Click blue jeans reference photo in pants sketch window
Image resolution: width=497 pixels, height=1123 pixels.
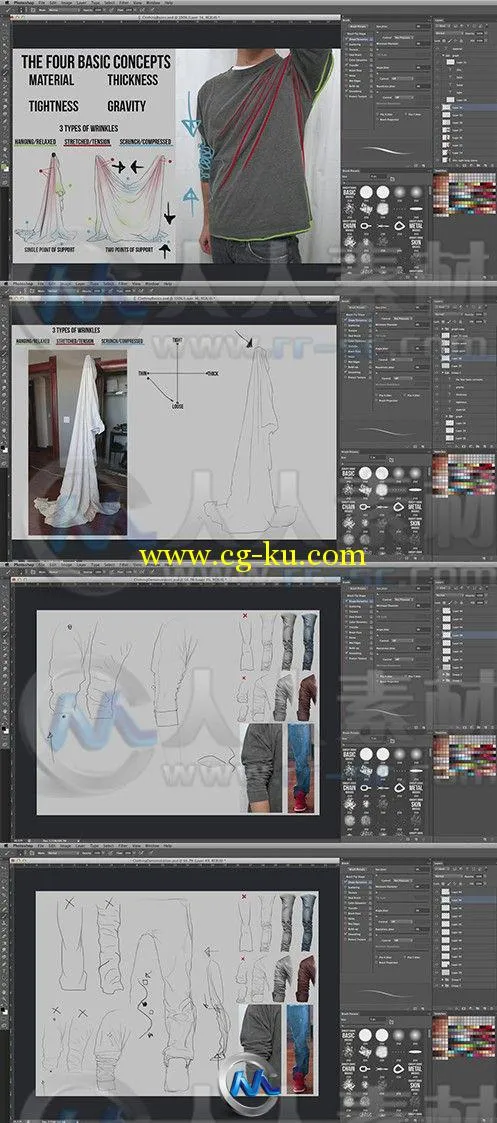(300, 1049)
